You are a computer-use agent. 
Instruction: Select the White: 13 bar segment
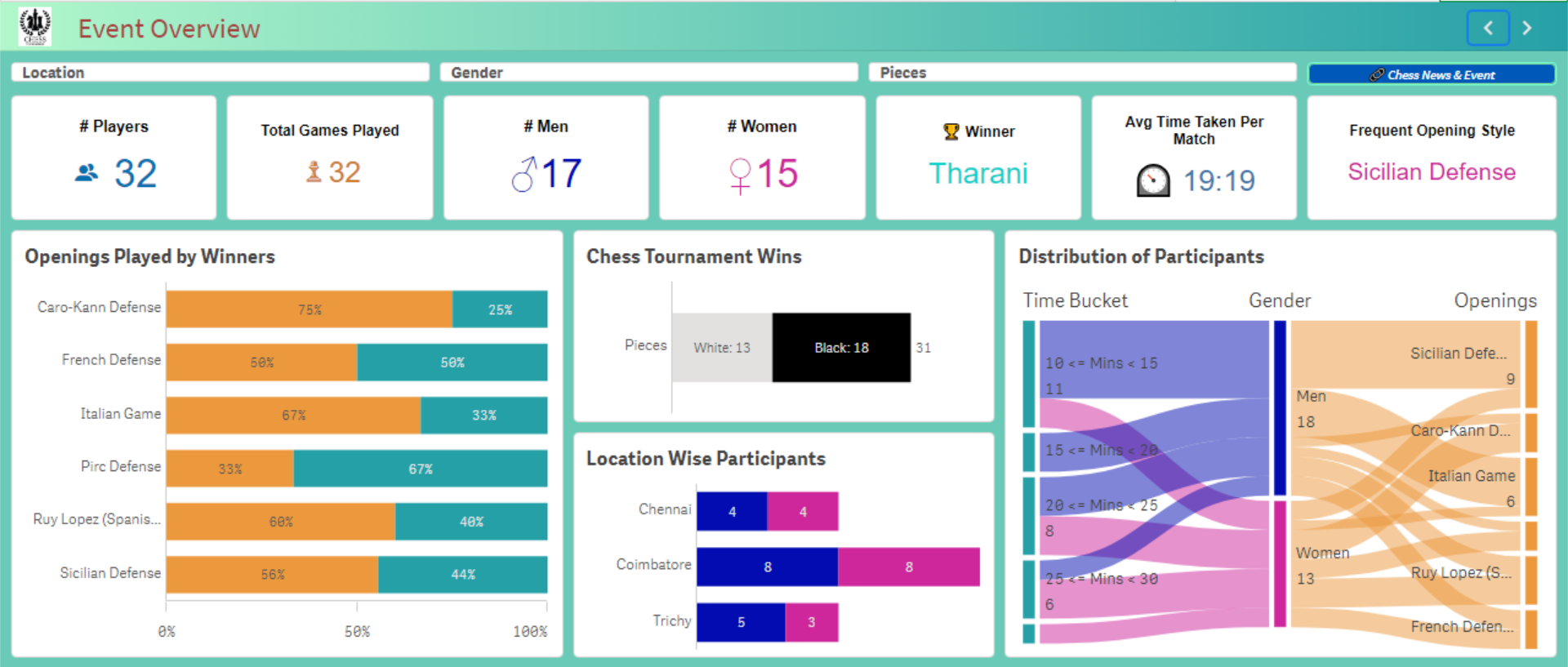click(722, 348)
